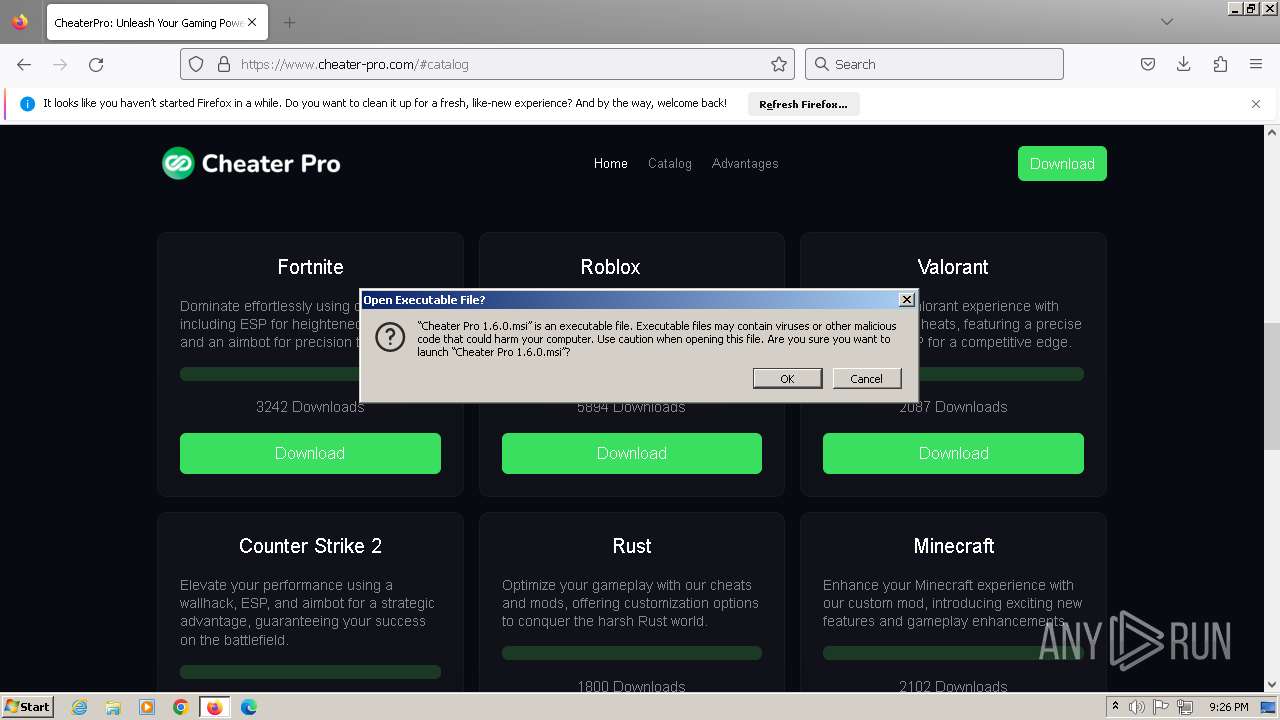Download the Valorant cheat
Image resolution: width=1280 pixels, height=720 pixels.
[953, 453]
